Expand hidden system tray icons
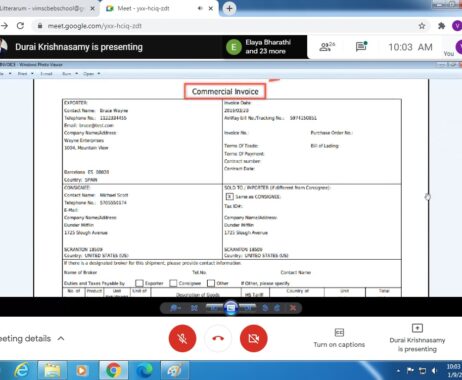Image resolution: width=462 pixels, height=380 pixels. pyautogui.click(x=398, y=370)
